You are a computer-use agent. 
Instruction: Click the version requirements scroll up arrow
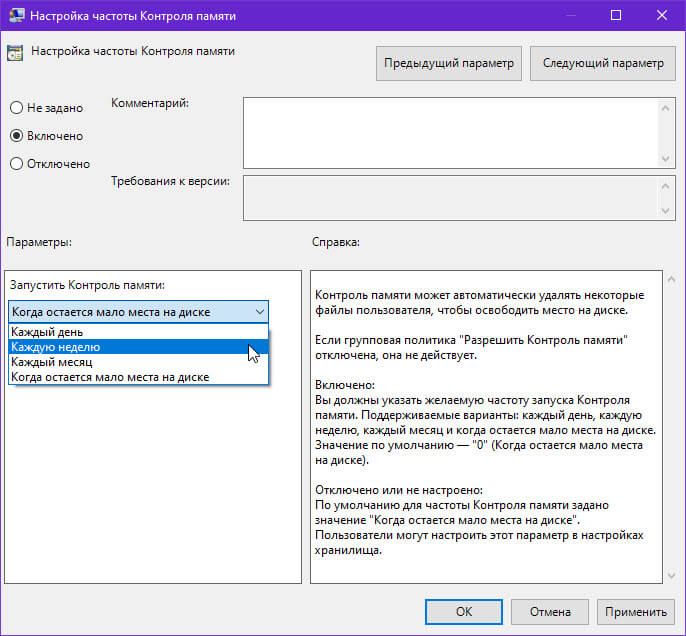point(665,186)
